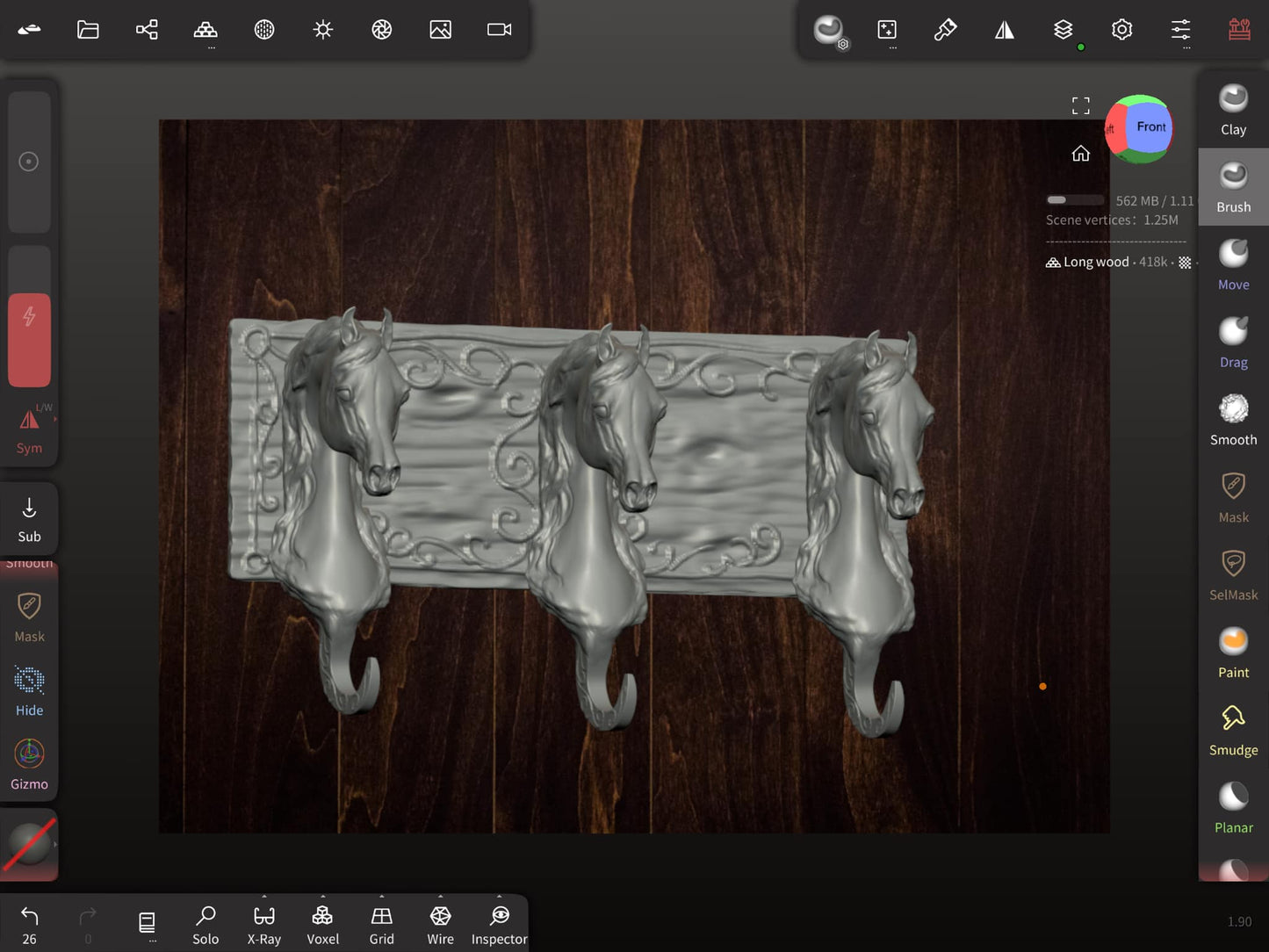Select the SelMask tool

[x=1233, y=575]
